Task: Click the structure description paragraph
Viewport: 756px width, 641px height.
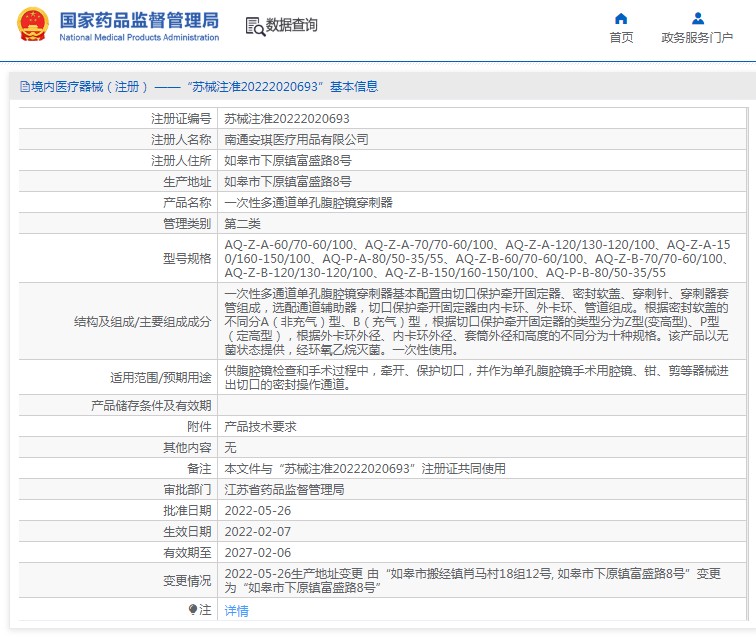Action: 476,322
